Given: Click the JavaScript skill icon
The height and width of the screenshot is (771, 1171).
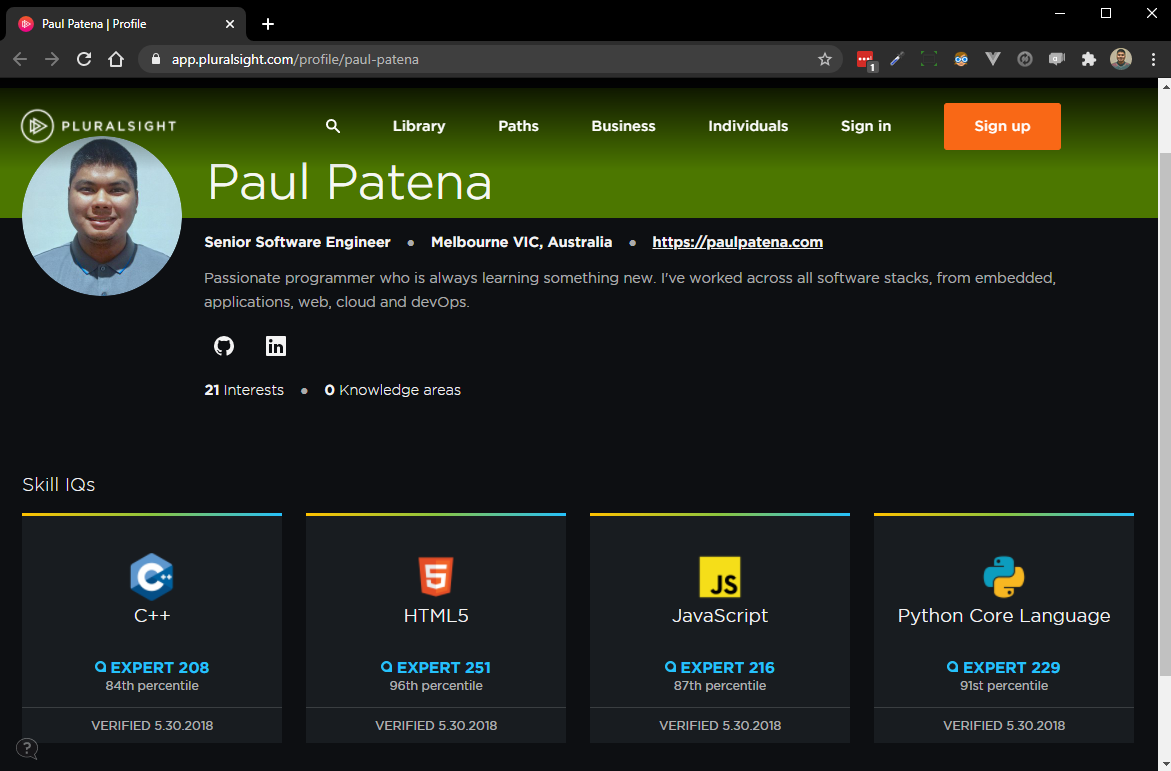Looking at the screenshot, I should click(x=720, y=577).
